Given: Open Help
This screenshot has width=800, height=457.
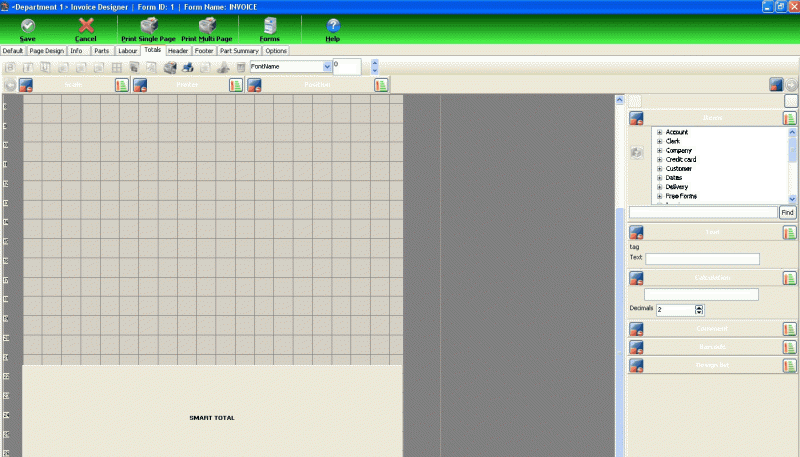Looking at the screenshot, I should pyautogui.click(x=333, y=30).
